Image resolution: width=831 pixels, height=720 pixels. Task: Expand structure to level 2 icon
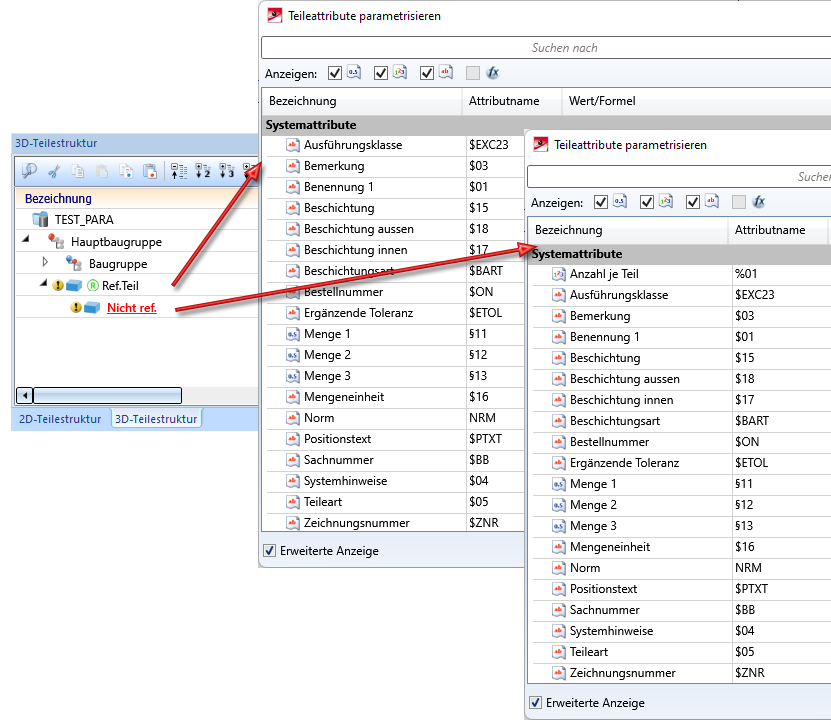tap(203, 171)
